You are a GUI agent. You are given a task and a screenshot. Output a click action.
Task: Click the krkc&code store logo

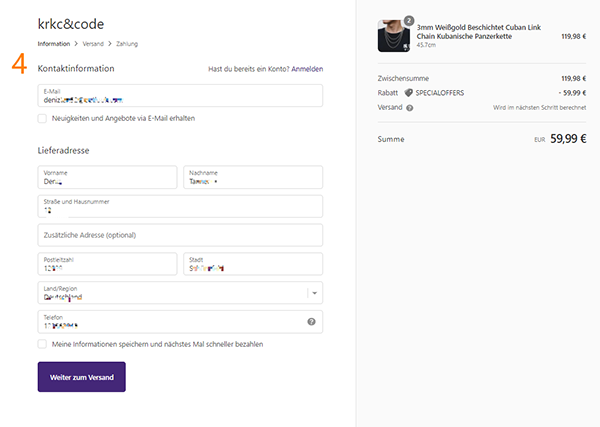71,24
